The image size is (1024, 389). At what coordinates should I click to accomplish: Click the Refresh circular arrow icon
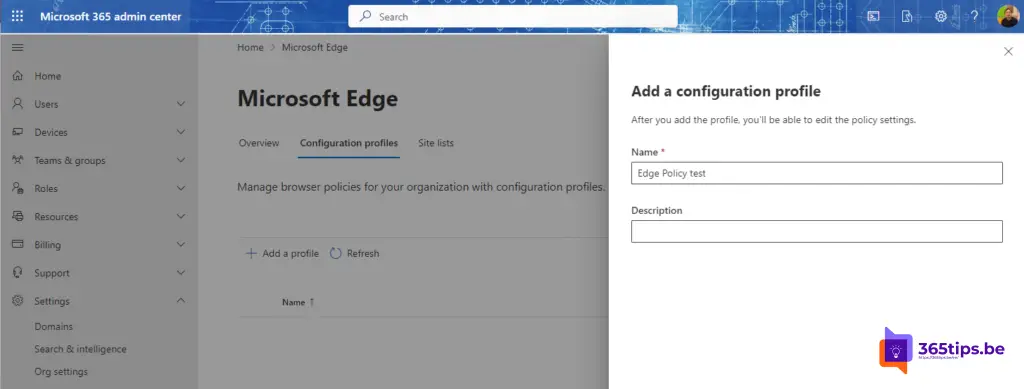(336, 253)
